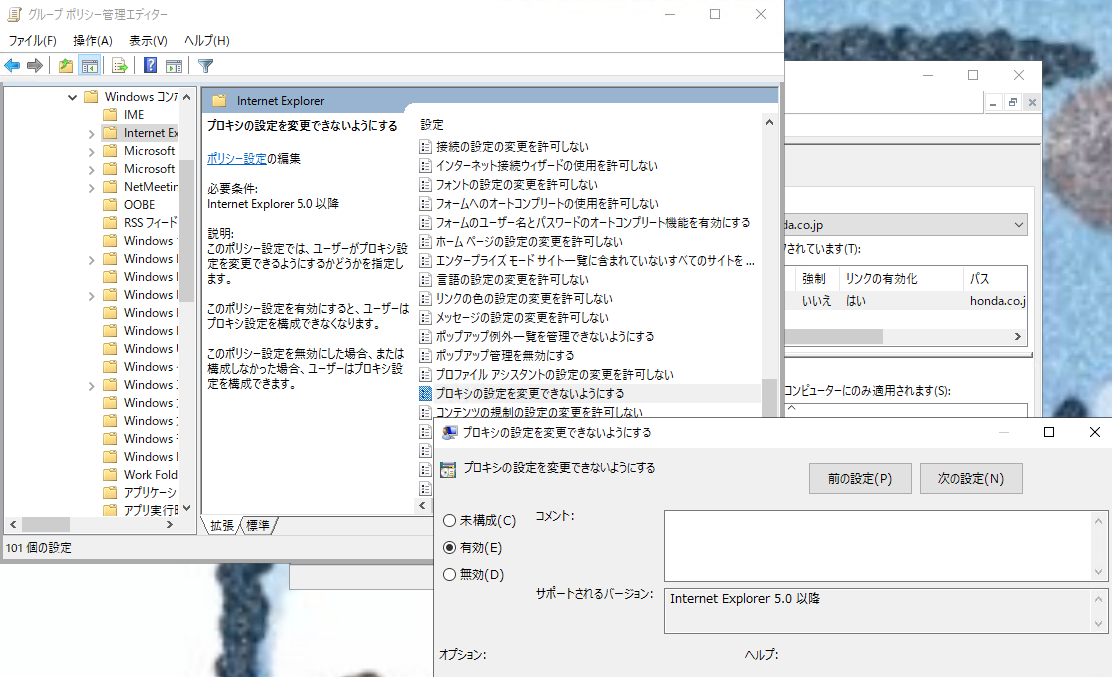Screen dimensions: 1112x677
Task: Collapse the Windows コンポーネント tree node
Action: point(72,96)
